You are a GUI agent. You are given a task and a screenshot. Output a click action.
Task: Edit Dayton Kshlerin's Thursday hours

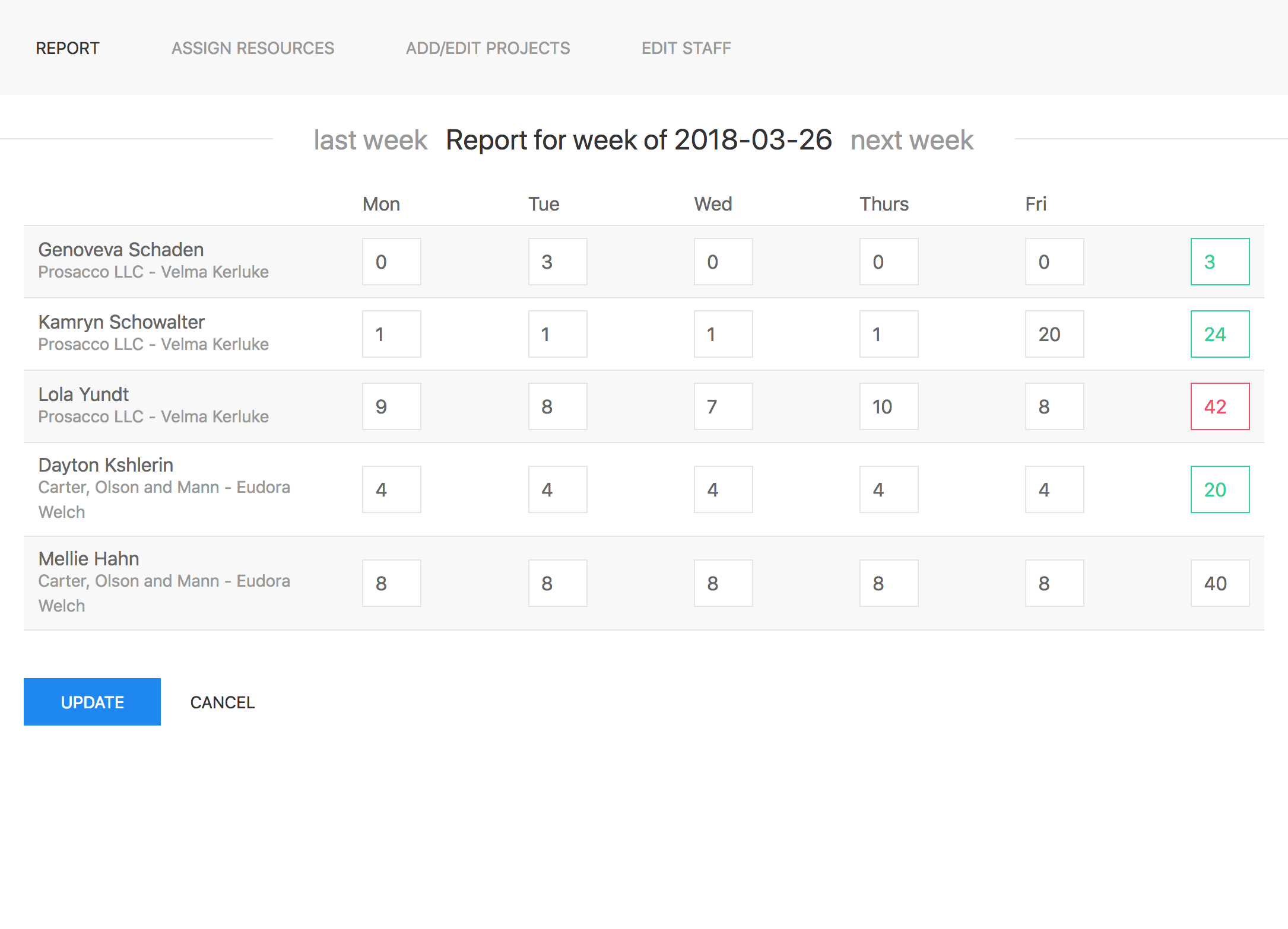coord(889,489)
